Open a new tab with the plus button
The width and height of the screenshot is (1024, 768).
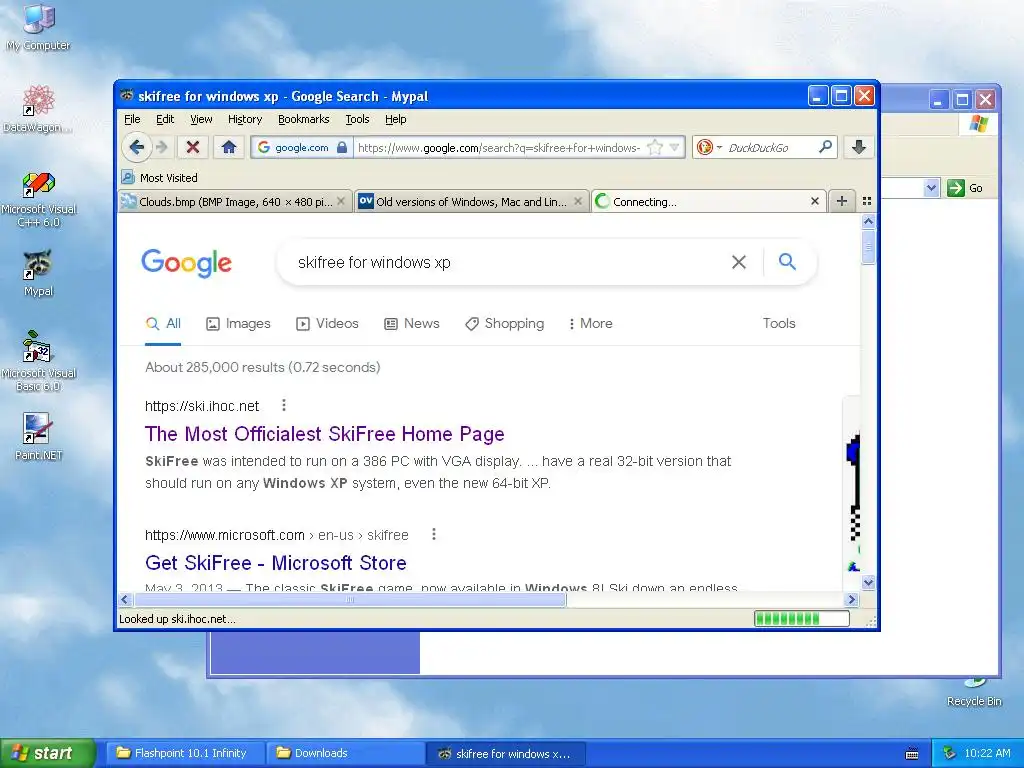click(842, 201)
